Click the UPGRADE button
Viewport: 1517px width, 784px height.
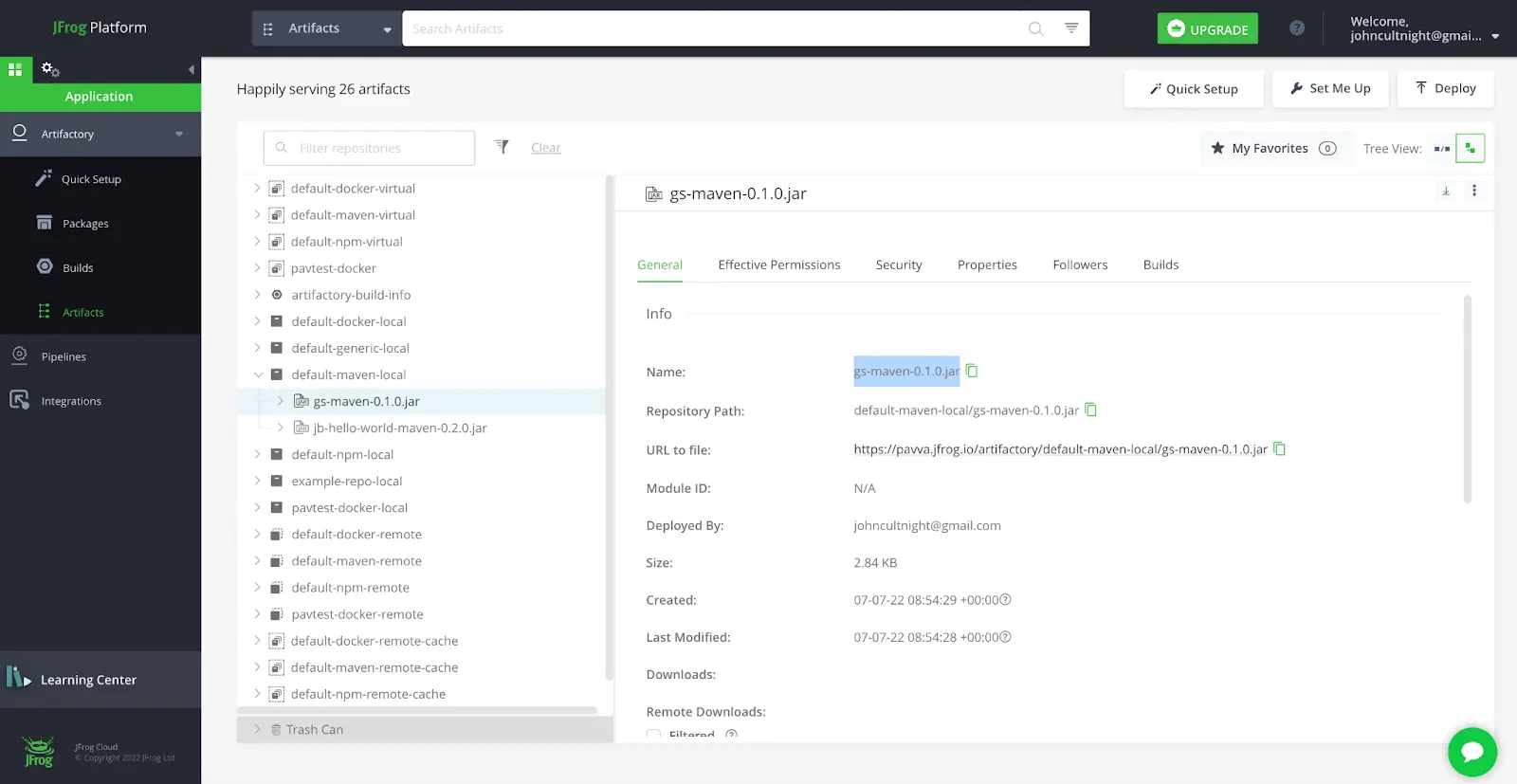pos(1208,28)
